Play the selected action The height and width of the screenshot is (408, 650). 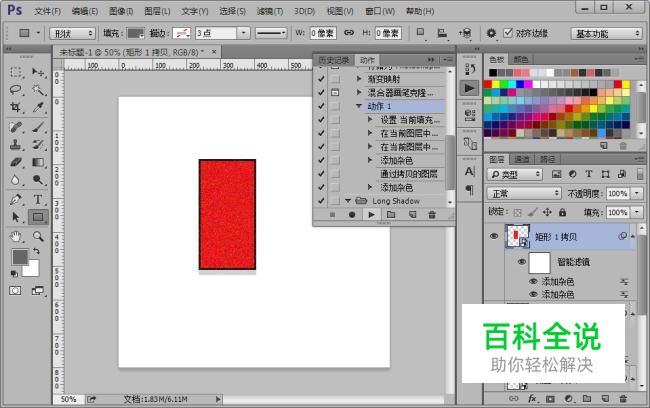[371, 214]
